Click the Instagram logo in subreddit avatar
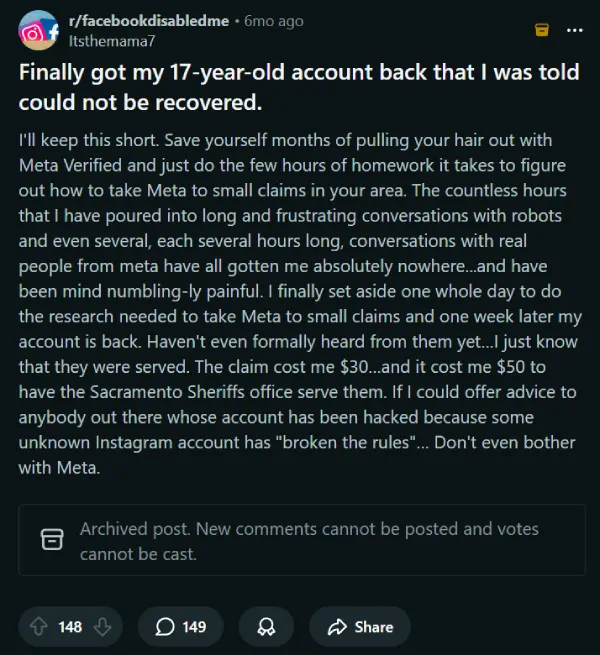This screenshot has height=655, width=600. click(x=33, y=32)
